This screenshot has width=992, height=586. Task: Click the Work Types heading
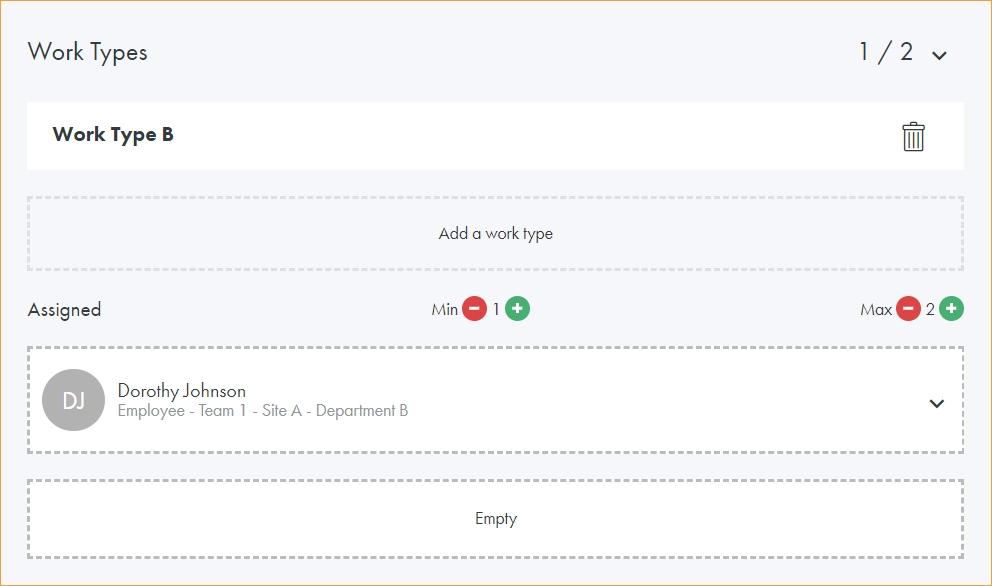coord(88,53)
